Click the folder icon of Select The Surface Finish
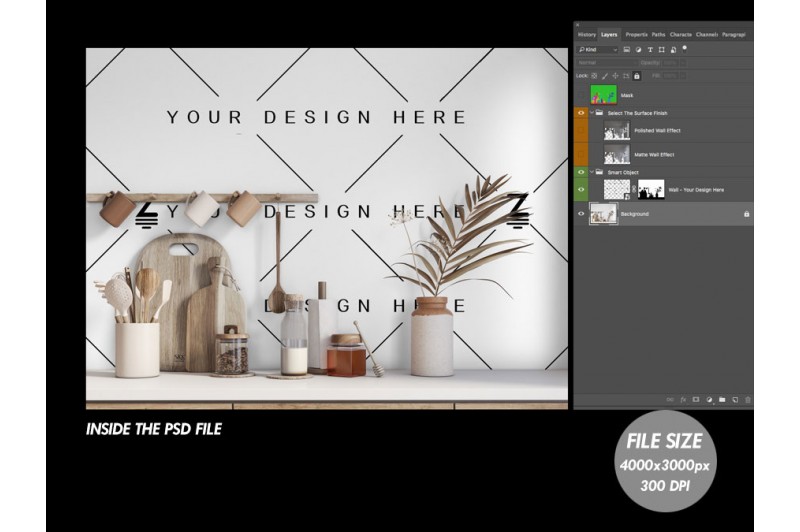The height and width of the screenshot is (532, 800). click(599, 113)
